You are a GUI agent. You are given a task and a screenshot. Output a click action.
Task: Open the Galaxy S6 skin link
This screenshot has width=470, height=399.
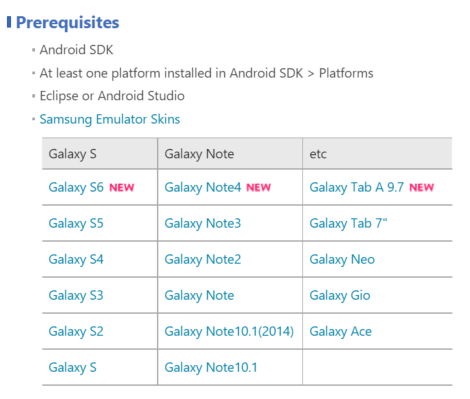click(76, 188)
